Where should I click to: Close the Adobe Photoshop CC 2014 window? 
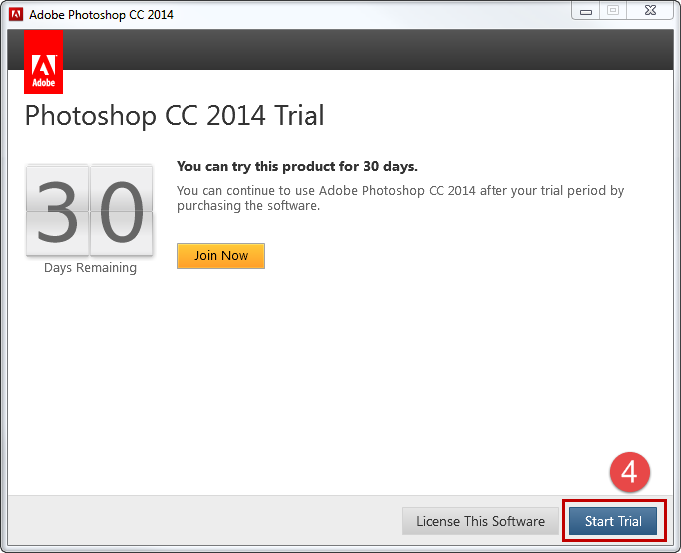point(650,10)
